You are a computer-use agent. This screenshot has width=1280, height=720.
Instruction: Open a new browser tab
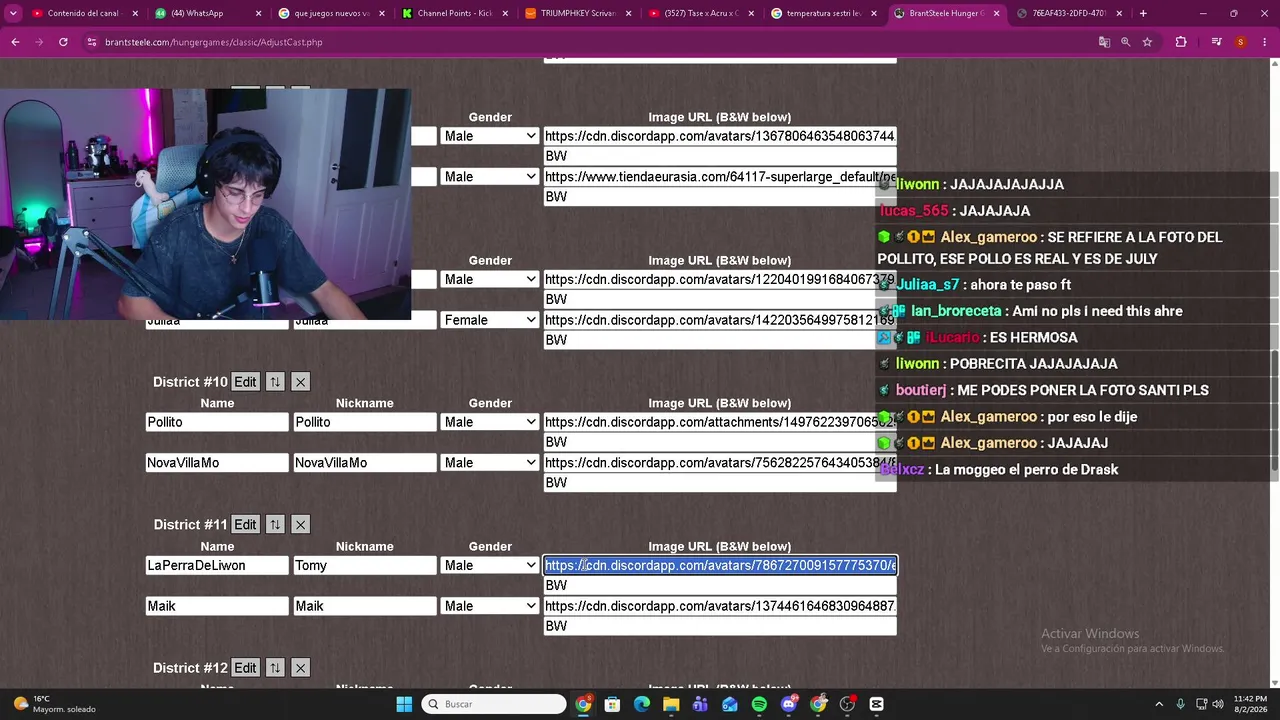point(1143,13)
